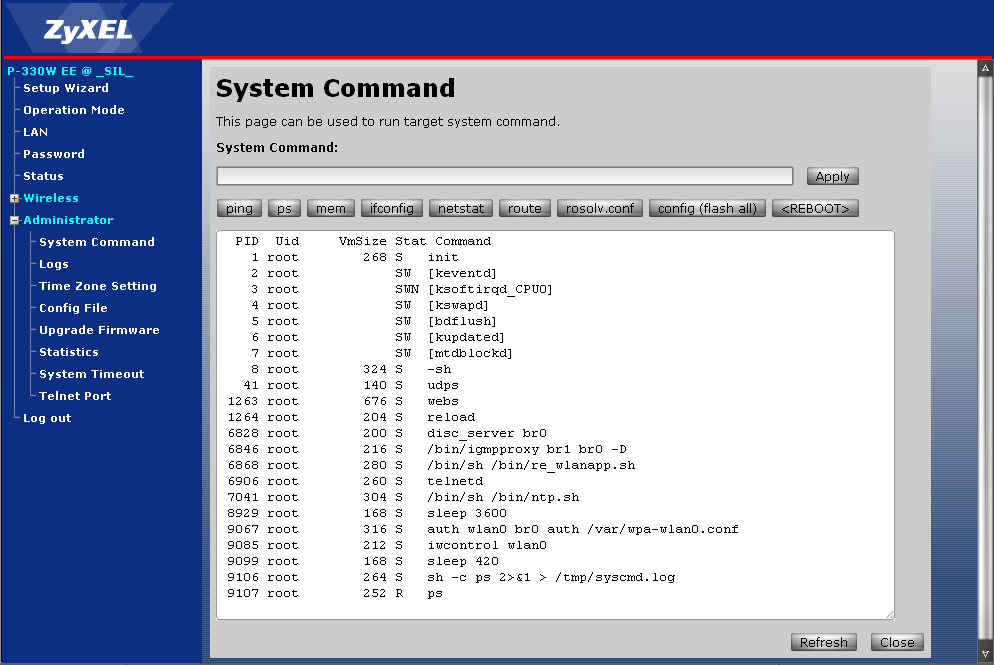Click the <REBOOT> button
Viewport: 994px width, 665px height.
(x=815, y=209)
